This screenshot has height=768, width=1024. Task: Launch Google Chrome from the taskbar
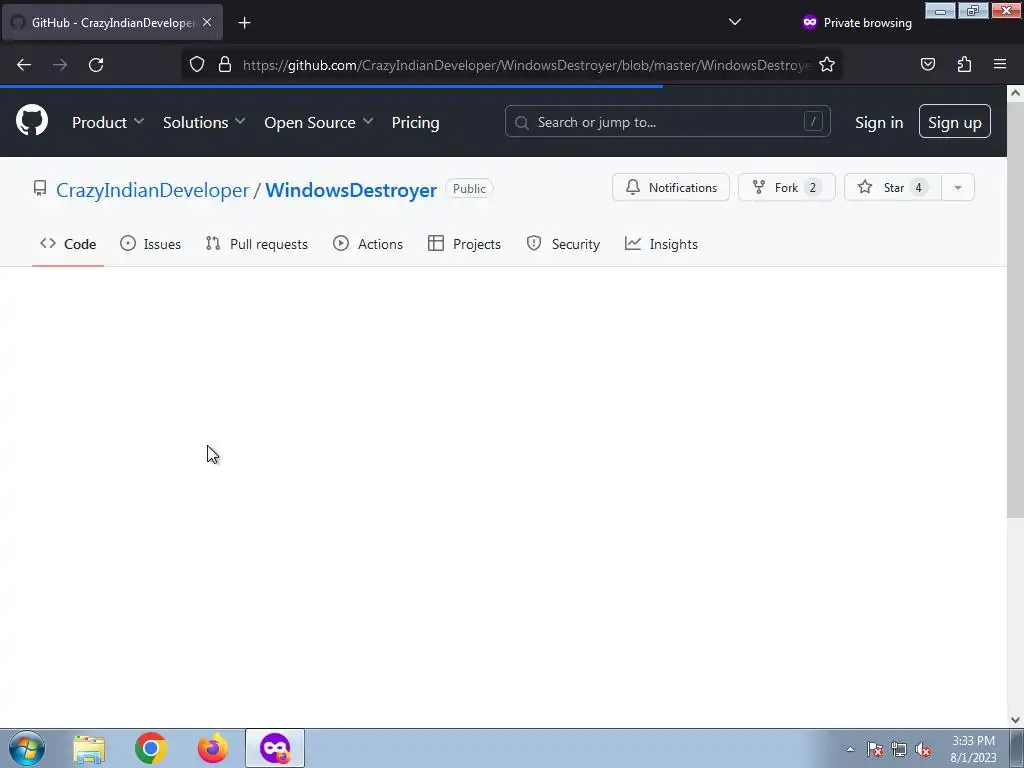point(151,748)
